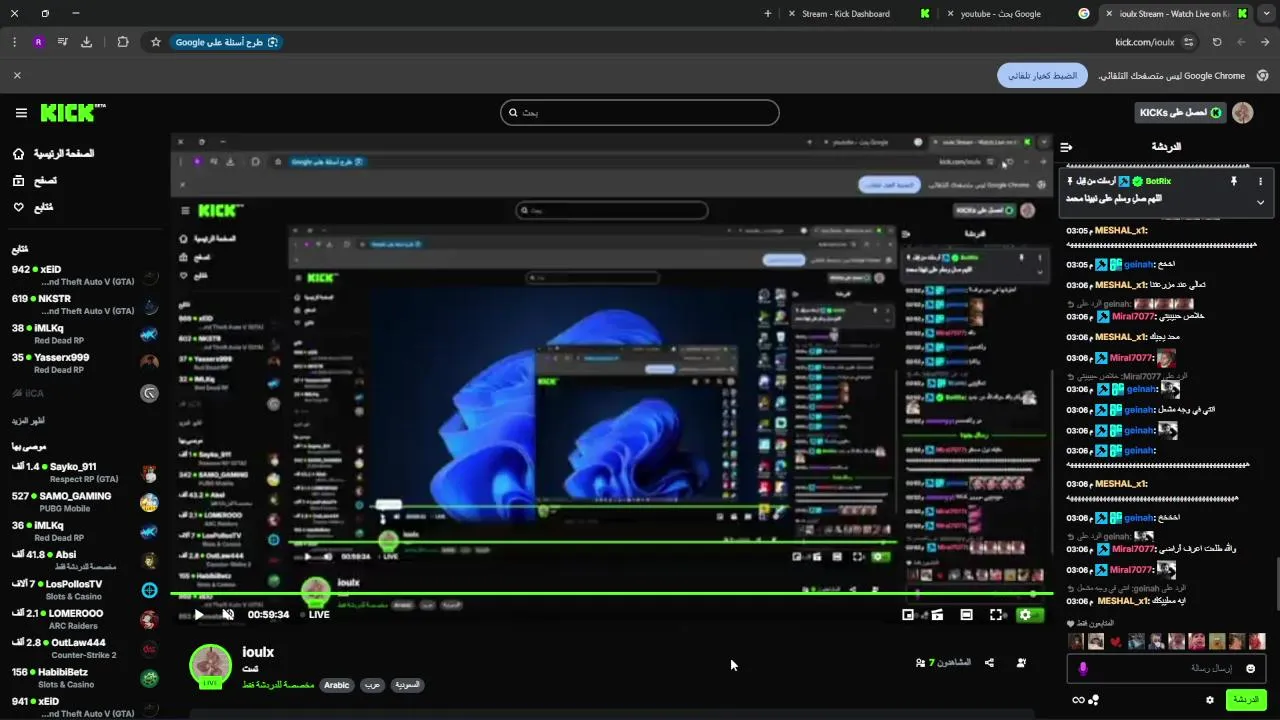Open the channel points bubbles icon
The width and height of the screenshot is (1280, 720).
click(1094, 700)
